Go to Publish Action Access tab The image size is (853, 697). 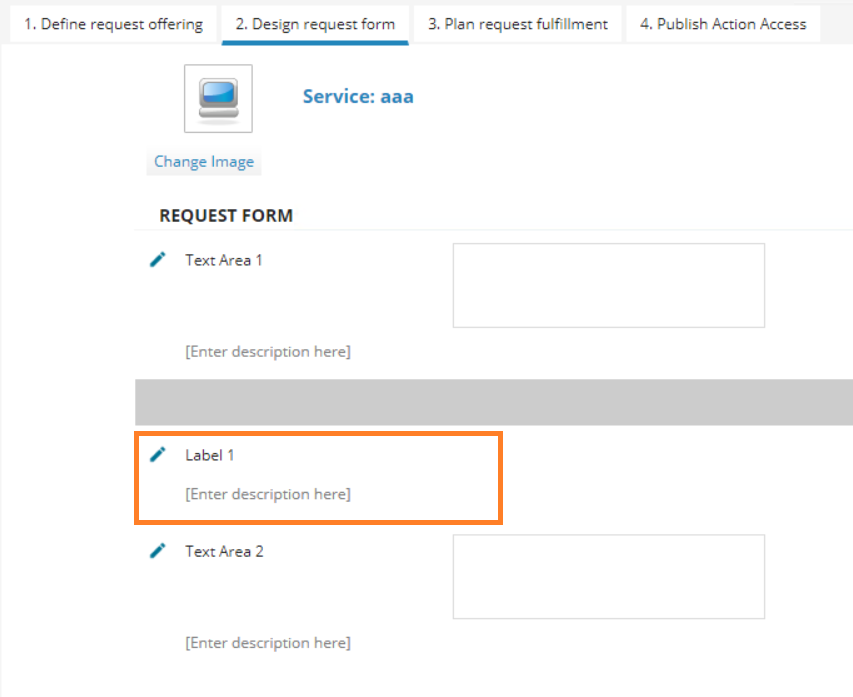point(723,24)
